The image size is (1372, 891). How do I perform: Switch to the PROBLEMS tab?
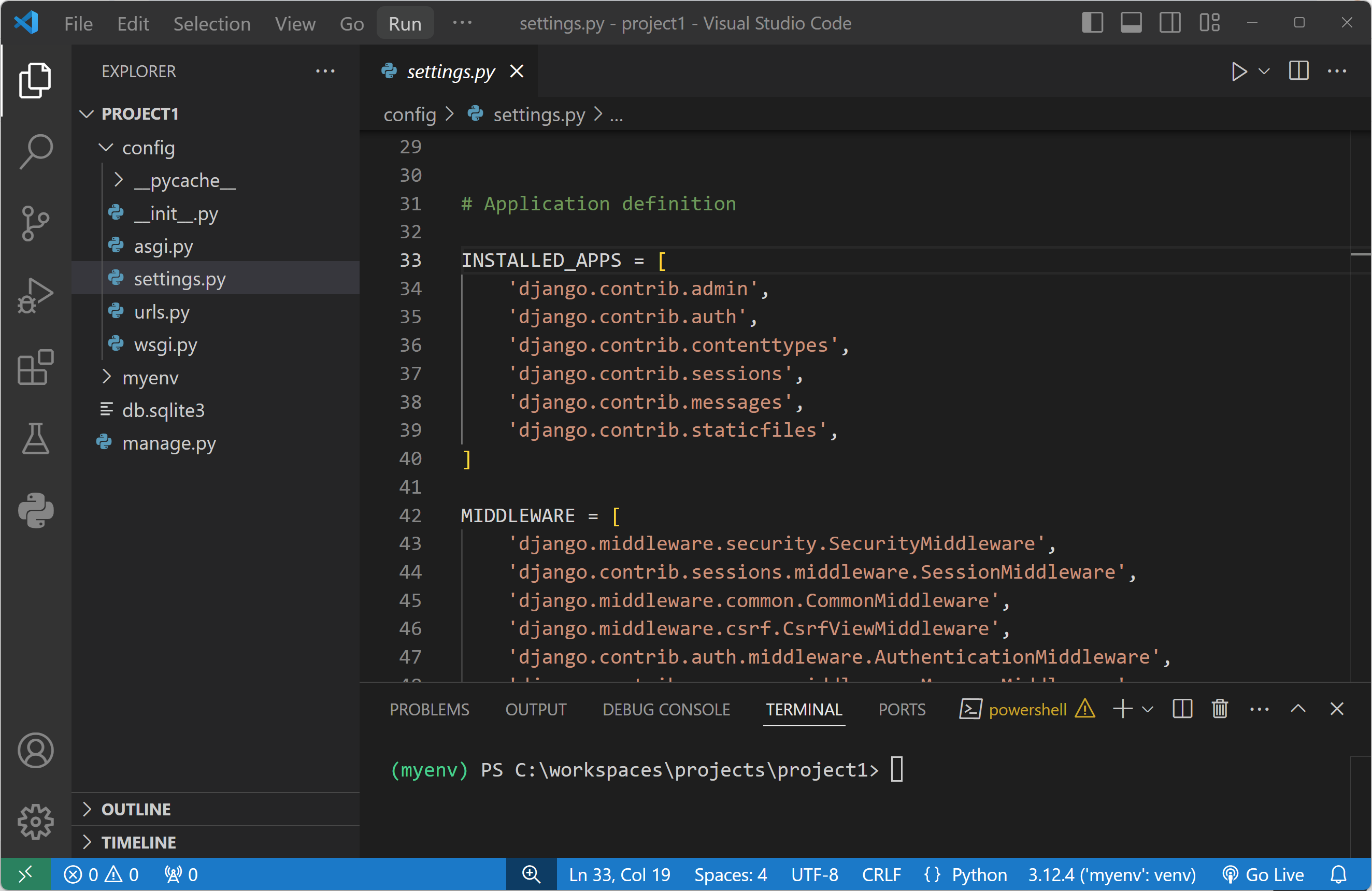[x=429, y=710]
